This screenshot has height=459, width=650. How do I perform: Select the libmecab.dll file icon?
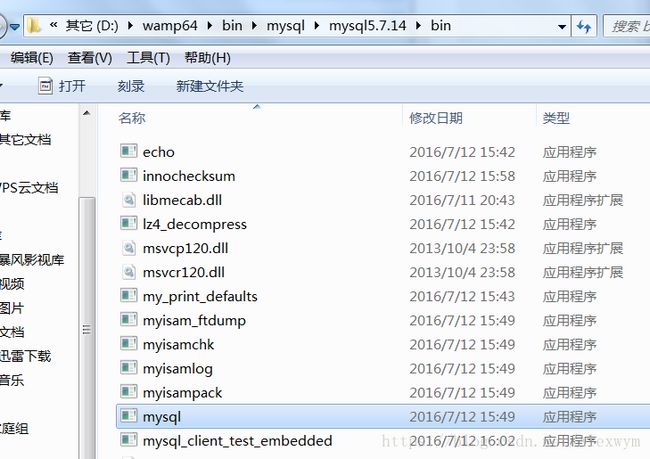coord(129,200)
